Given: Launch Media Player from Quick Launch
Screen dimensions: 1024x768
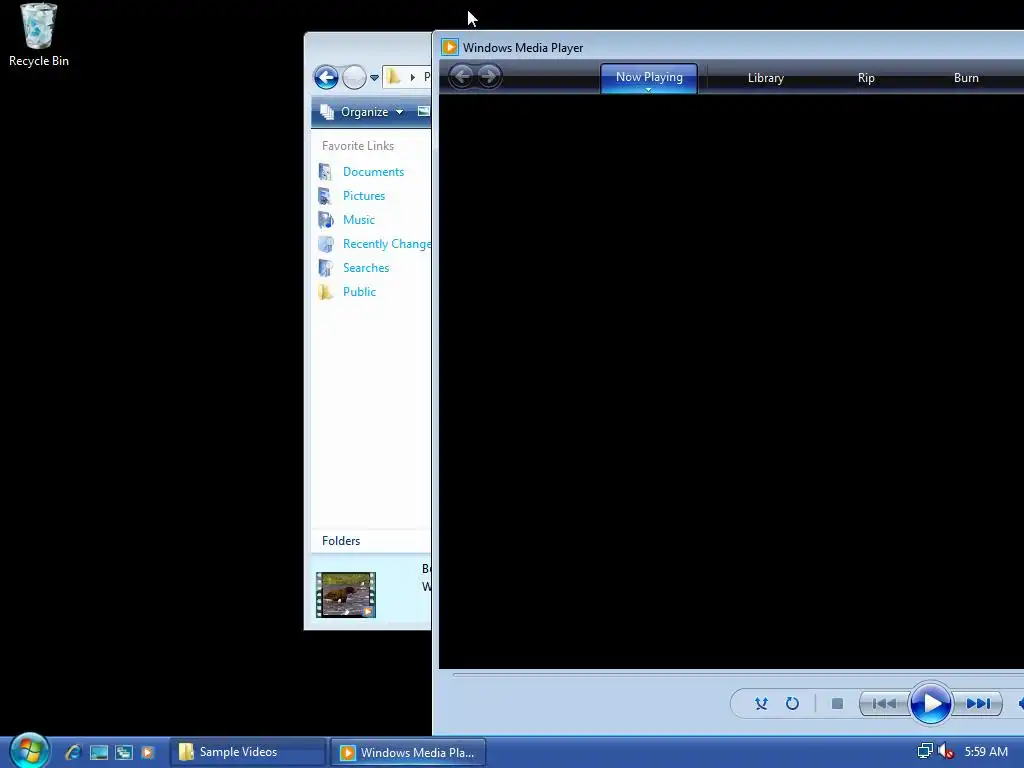Looking at the screenshot, I should [148, 752].
